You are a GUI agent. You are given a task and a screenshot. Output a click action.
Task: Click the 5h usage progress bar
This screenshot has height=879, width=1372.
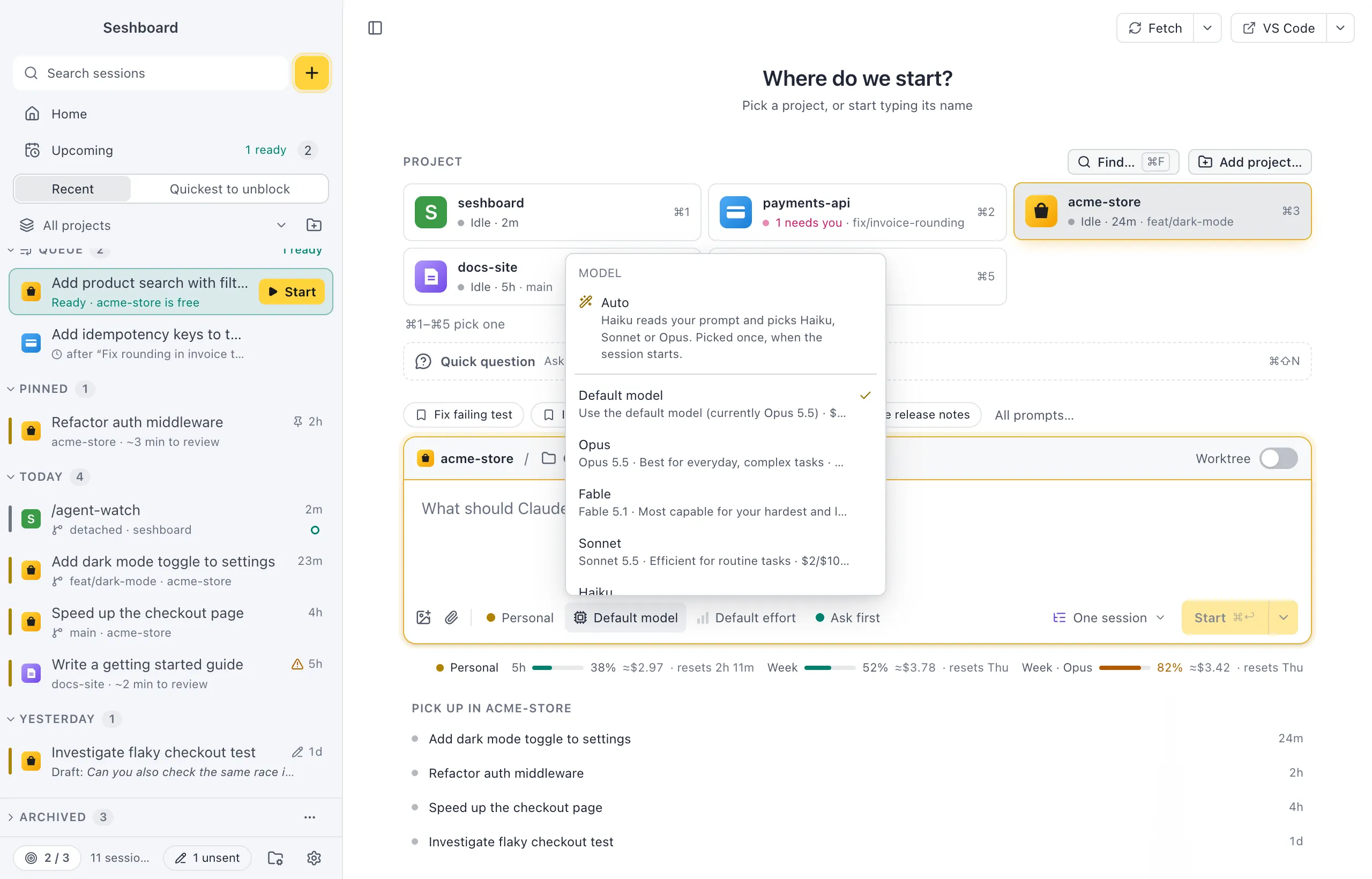[x=557, y=667]
